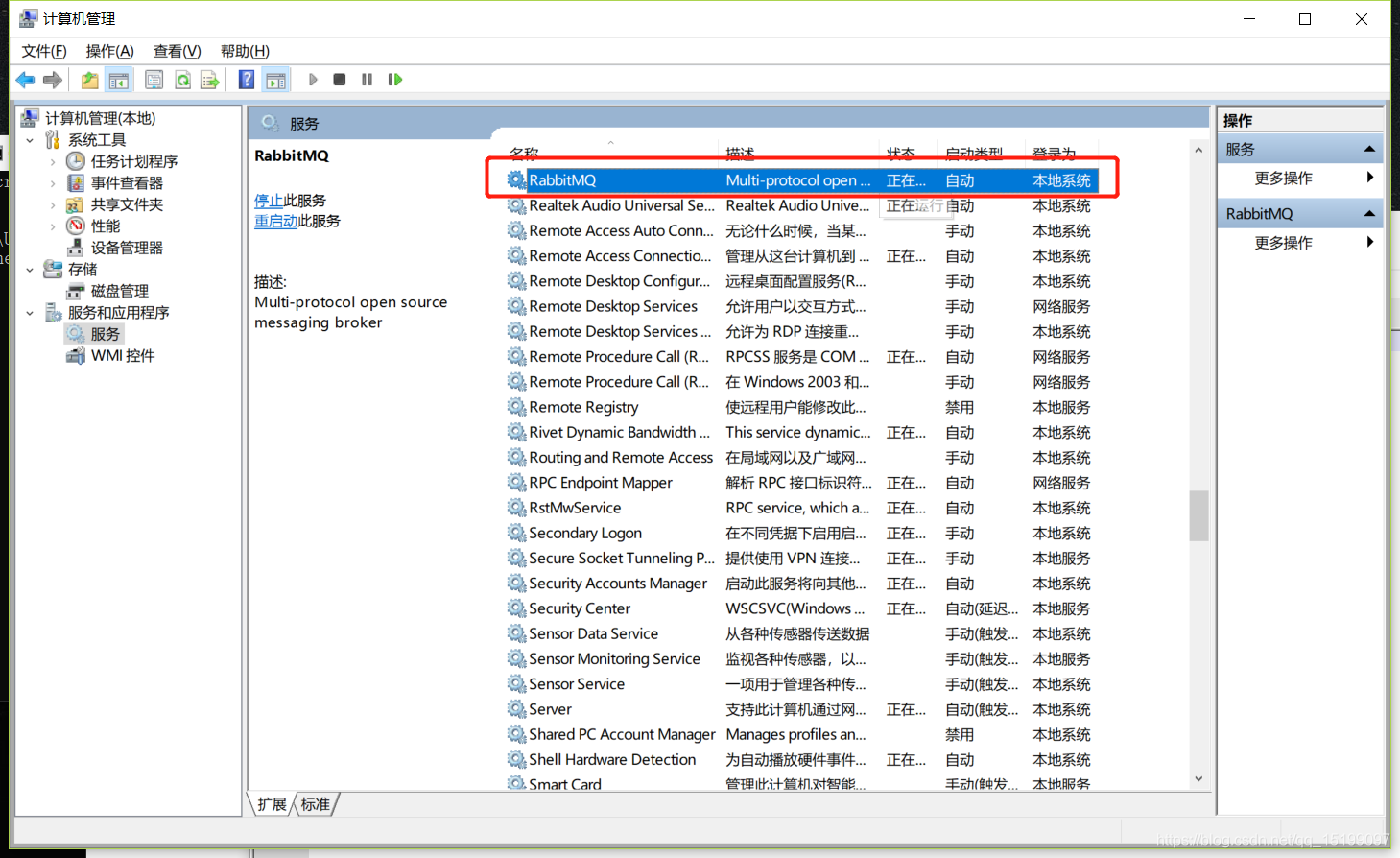
Task: Switch to the 标准 tab
Action: 316,804
